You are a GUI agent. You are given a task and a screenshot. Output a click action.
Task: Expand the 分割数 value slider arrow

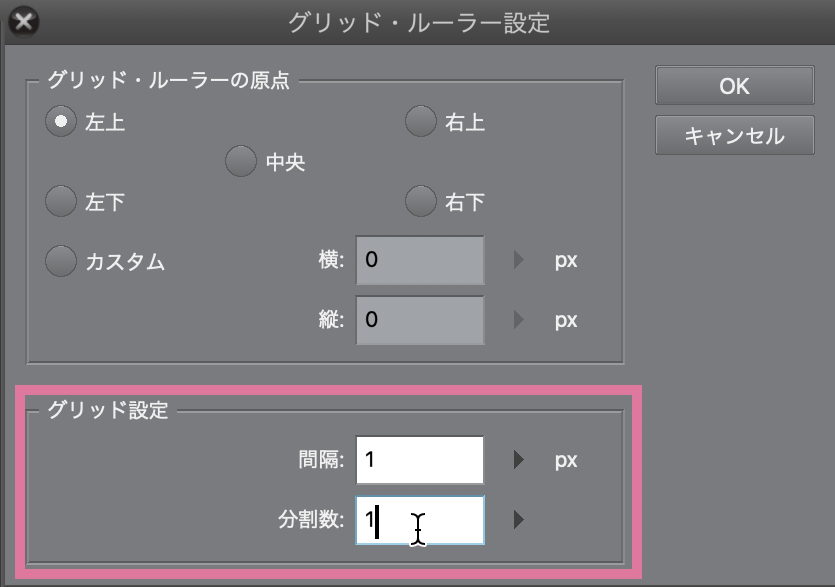[x=519, y=519]
